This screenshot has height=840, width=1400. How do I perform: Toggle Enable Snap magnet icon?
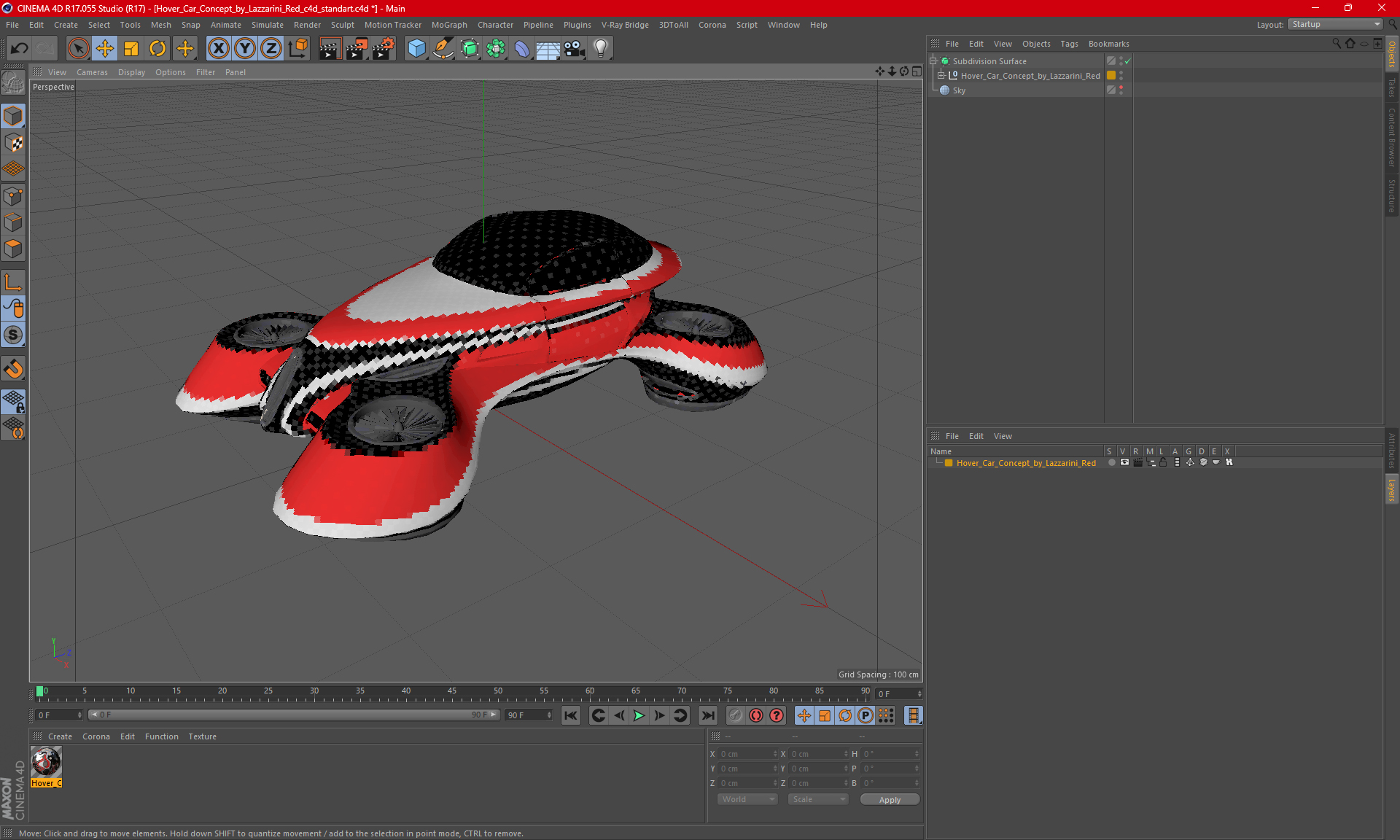point(13,369)
